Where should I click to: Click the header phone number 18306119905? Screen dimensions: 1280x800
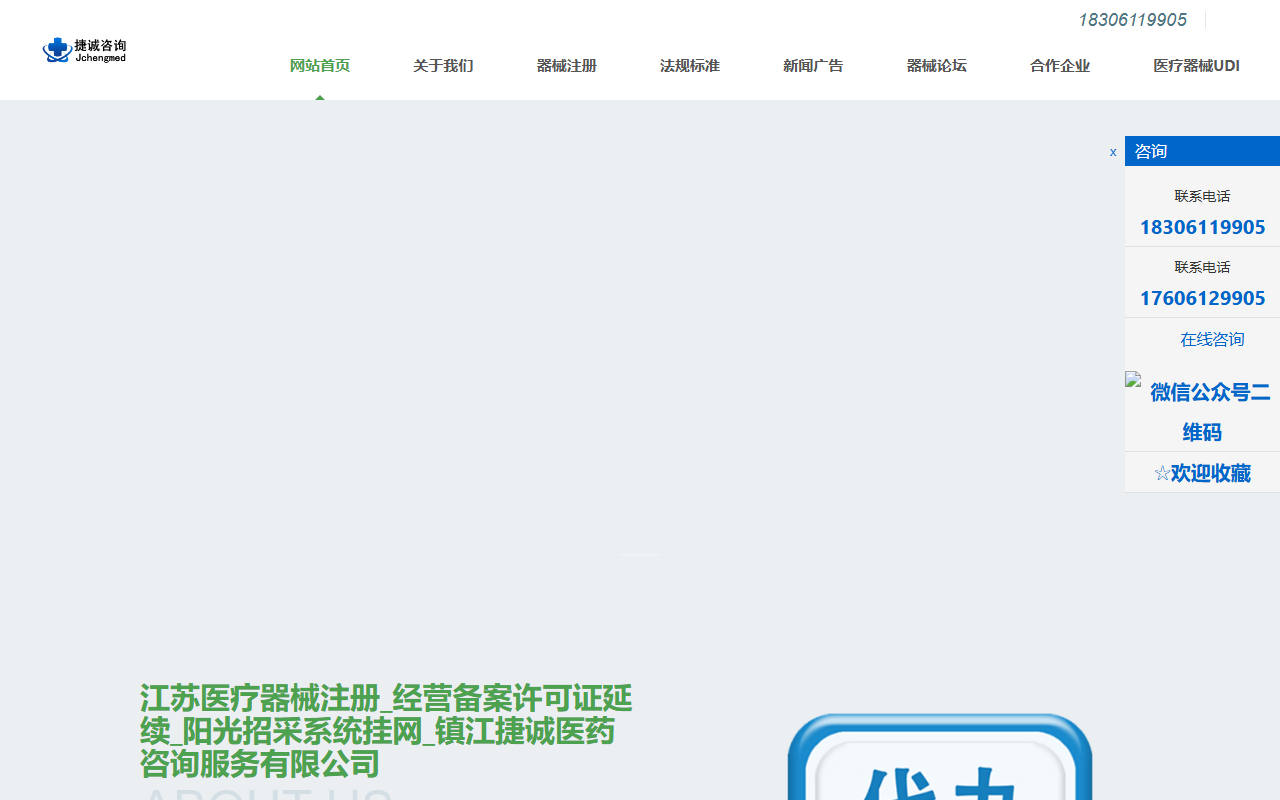point(1132,20)
